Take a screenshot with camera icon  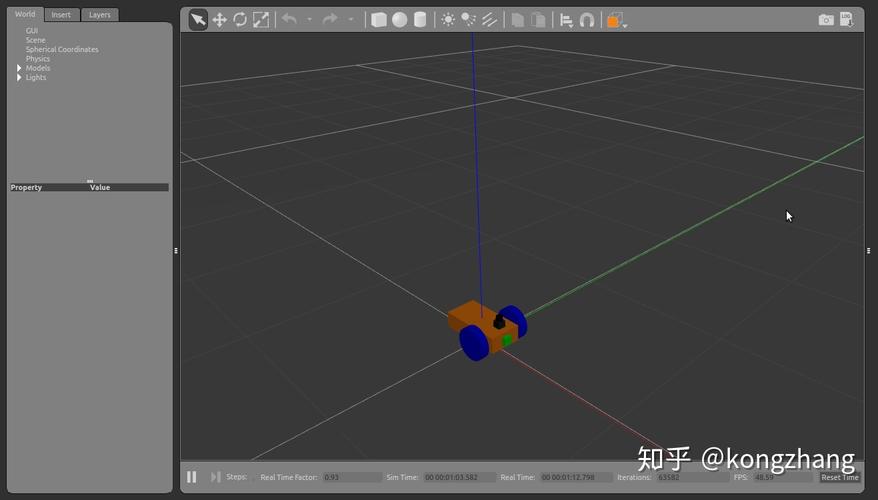(x=826, y=20)
